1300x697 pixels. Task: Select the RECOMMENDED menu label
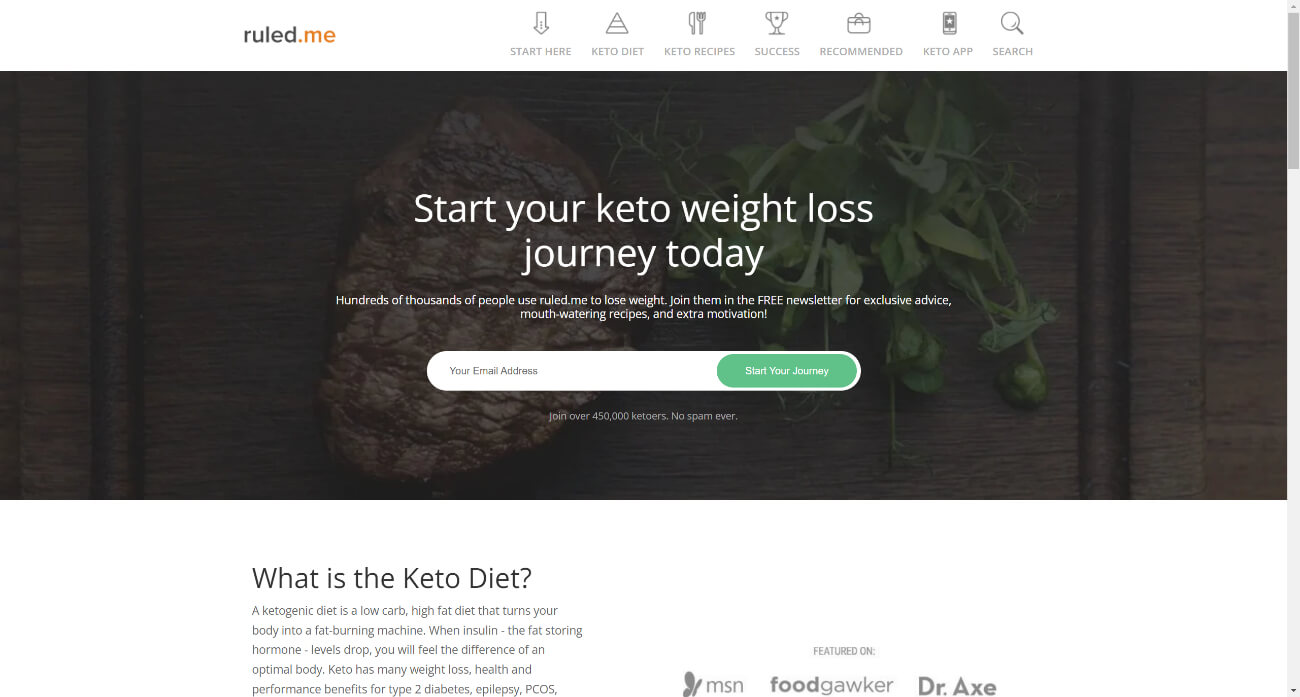pos(861,52)
